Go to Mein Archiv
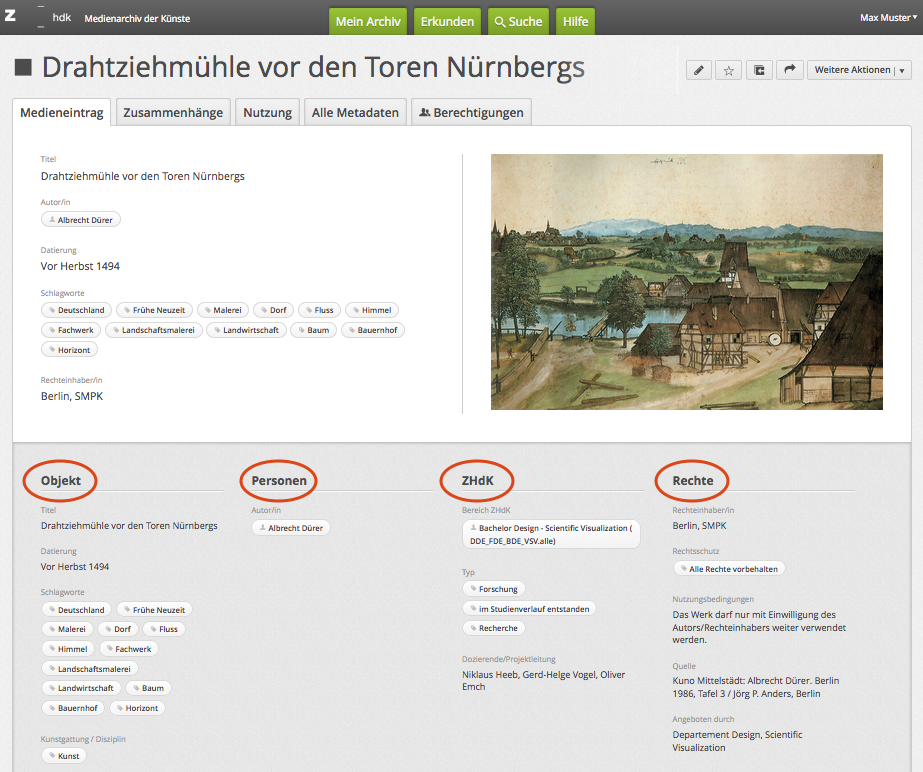 (368, 21)
